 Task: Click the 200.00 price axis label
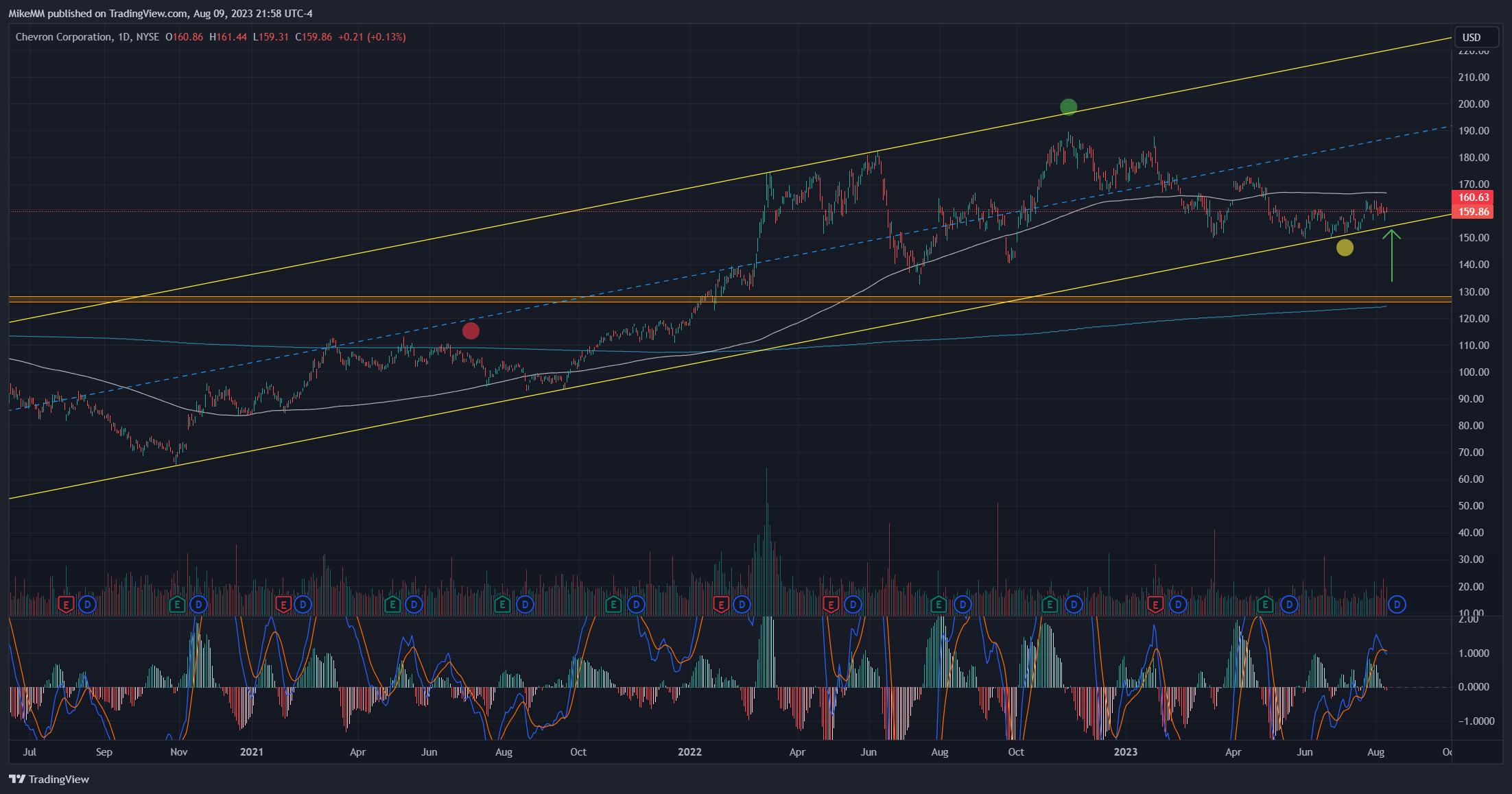(1474, 104)
